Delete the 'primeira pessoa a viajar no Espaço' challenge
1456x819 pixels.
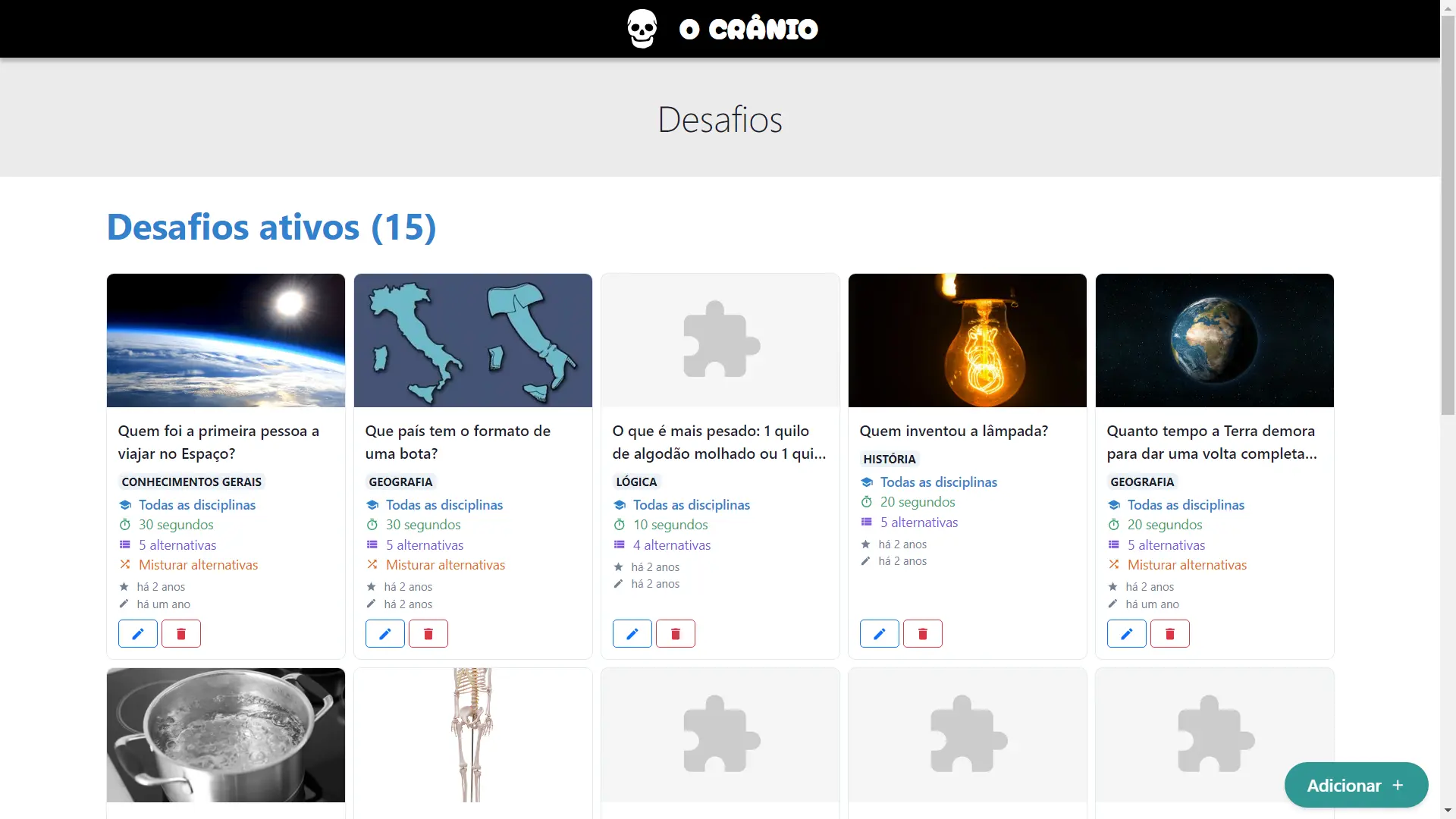coord(181,633)
